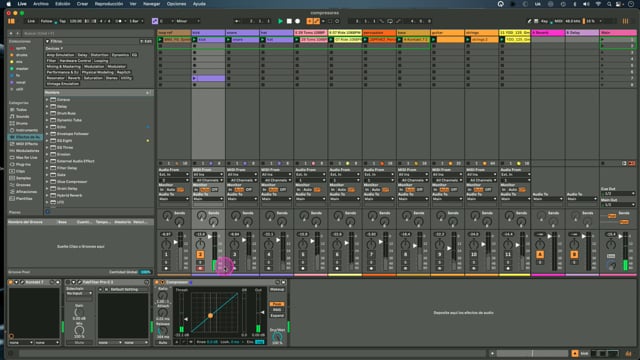The height and width of the screenshot is (360, 640).
Task: Click the browser search field
Action: (x=87, y=33)
